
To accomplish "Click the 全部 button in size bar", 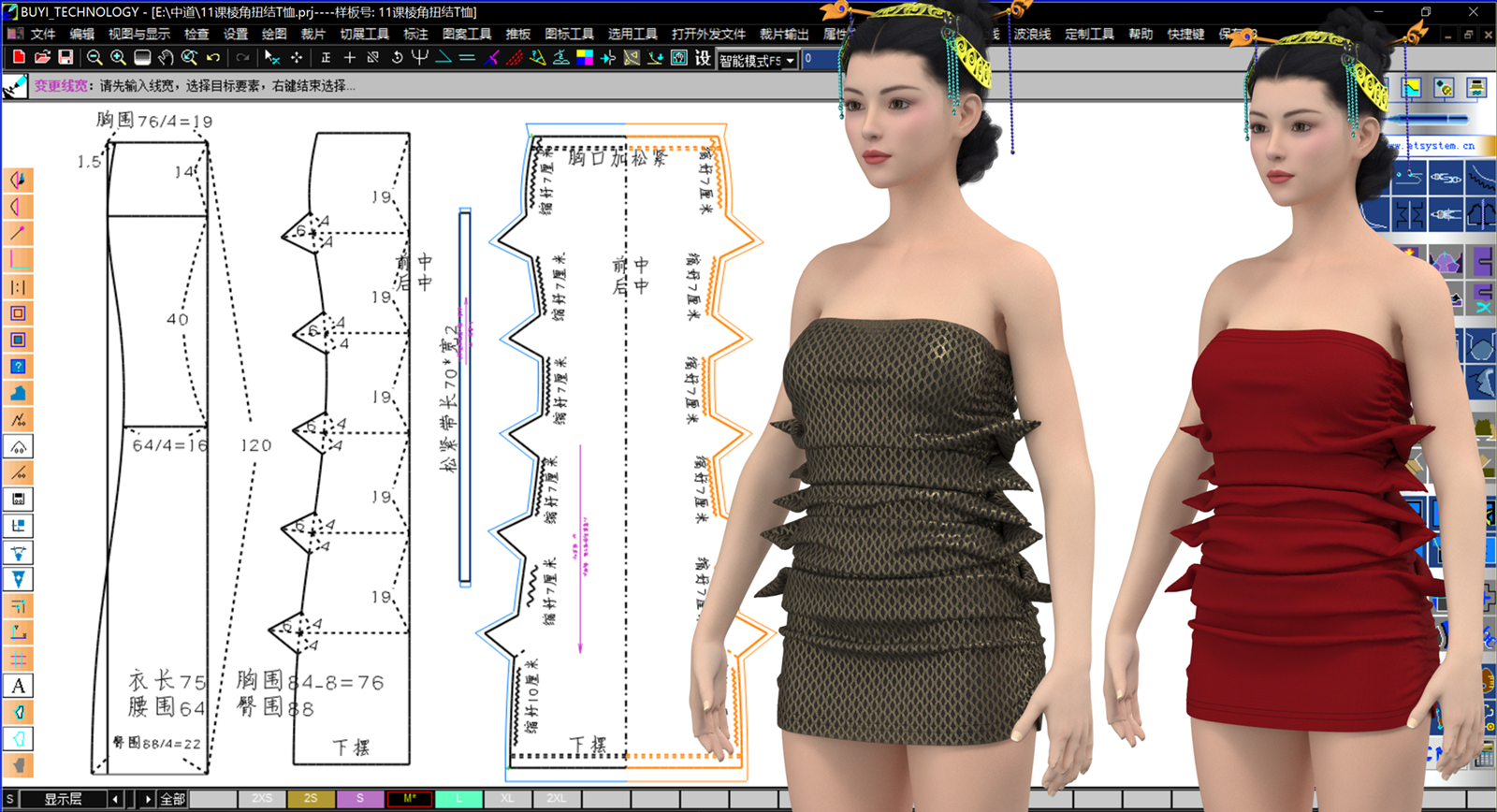I will [x=173, y=799].
